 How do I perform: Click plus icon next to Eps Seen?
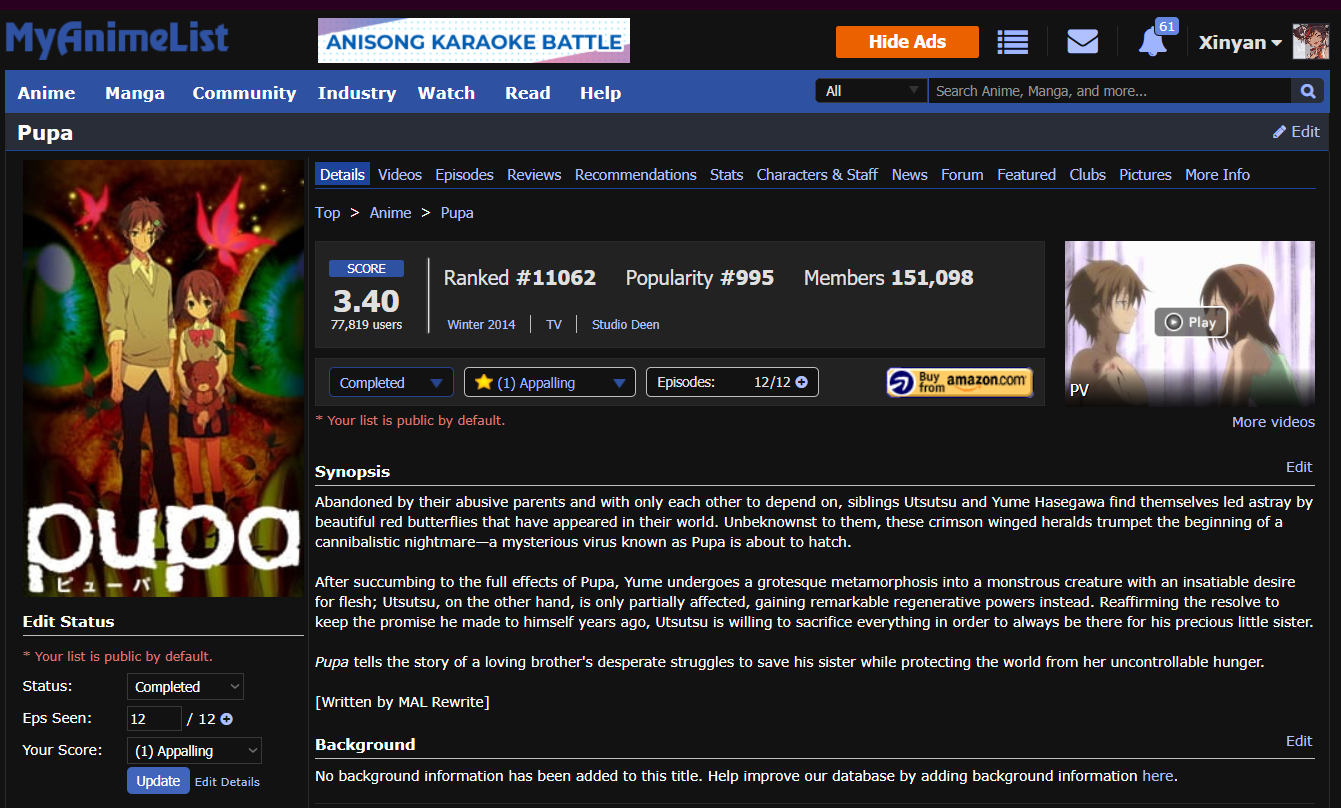click(226, 719)
